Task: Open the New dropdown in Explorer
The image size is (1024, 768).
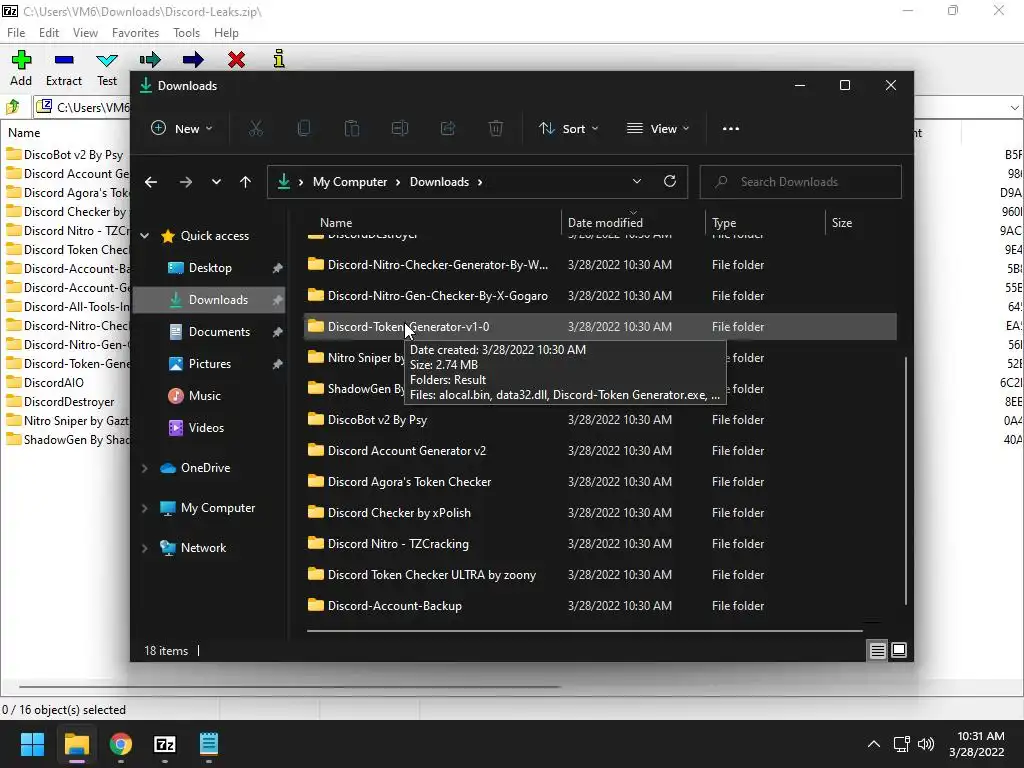Action: pyautogui.click(x=182, y=129)
